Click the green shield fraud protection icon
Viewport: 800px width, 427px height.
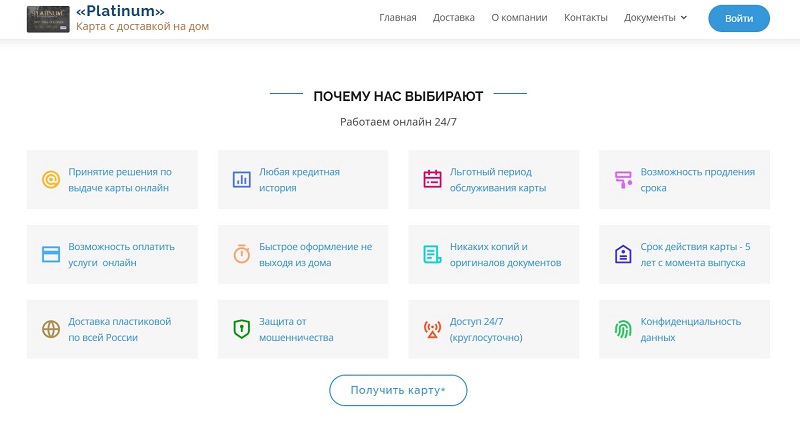[x=241, y=329]
